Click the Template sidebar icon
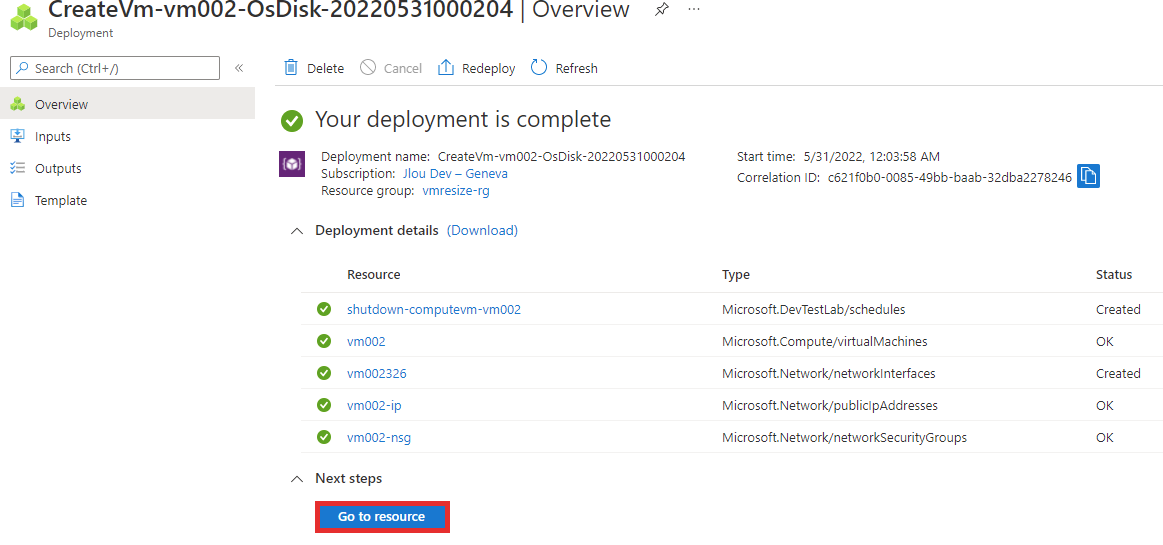 18,200
